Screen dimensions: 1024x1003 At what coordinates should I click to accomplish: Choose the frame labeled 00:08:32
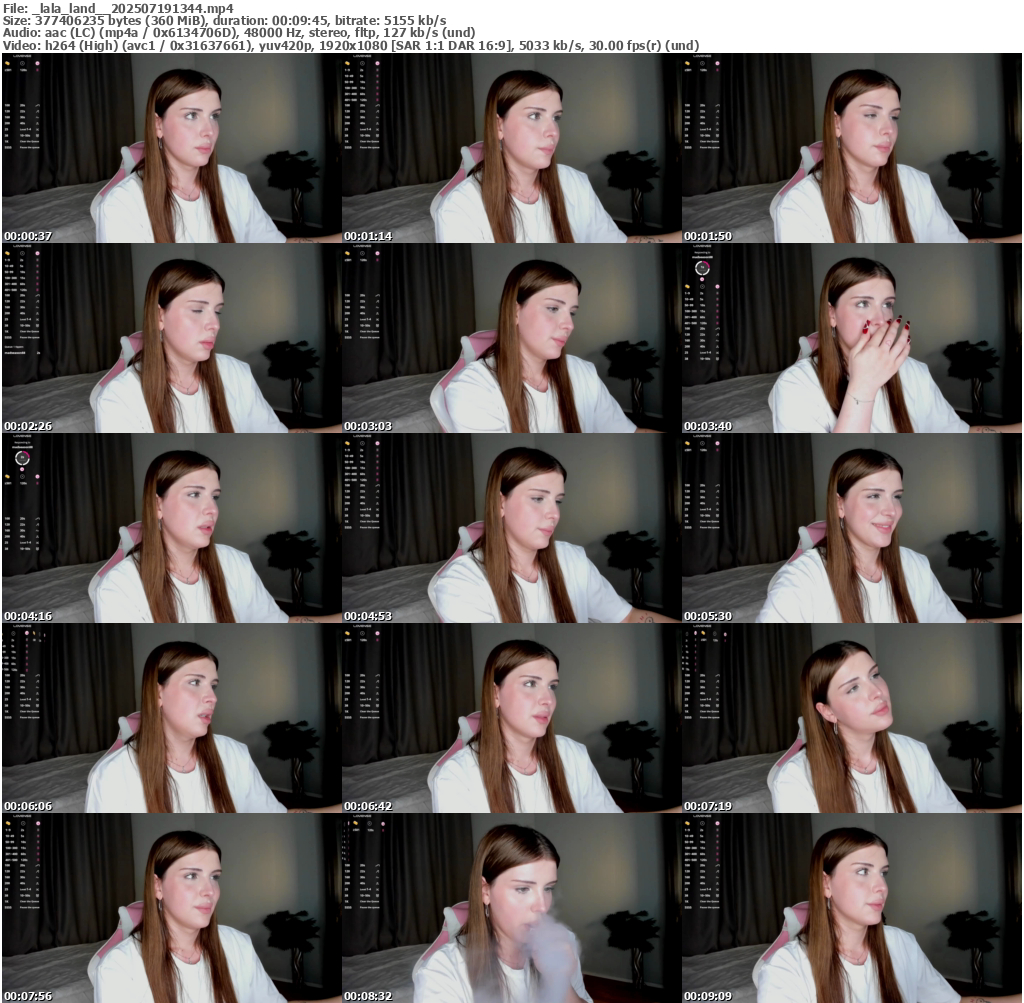tap(511, 908)
